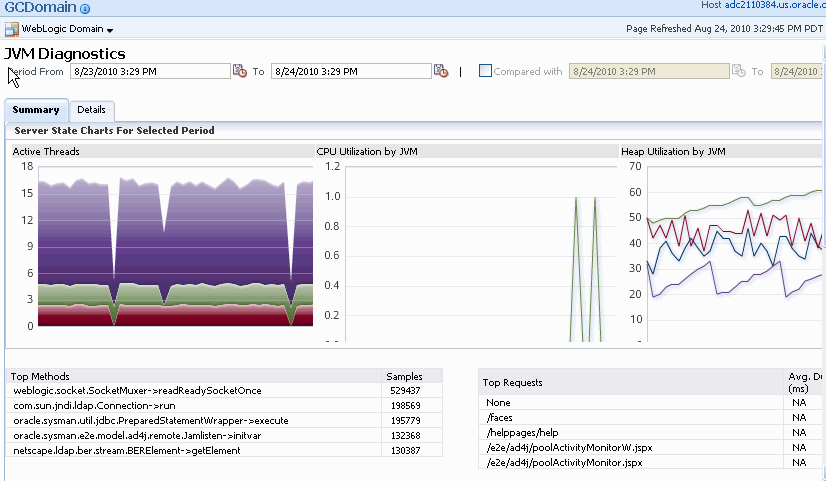Click the Top Methods column header
Screen dimensions: 826x481
click(195, 376)
